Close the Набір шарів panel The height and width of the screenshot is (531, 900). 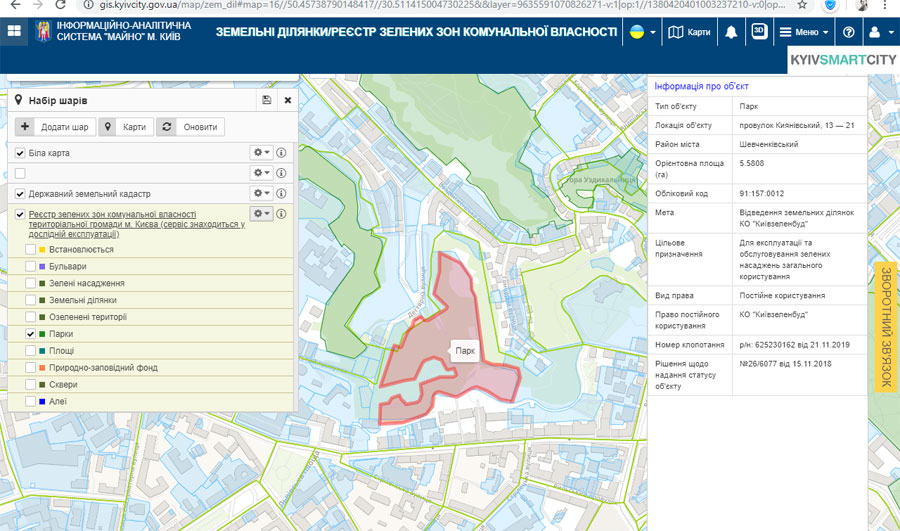[x=288, y=100]
